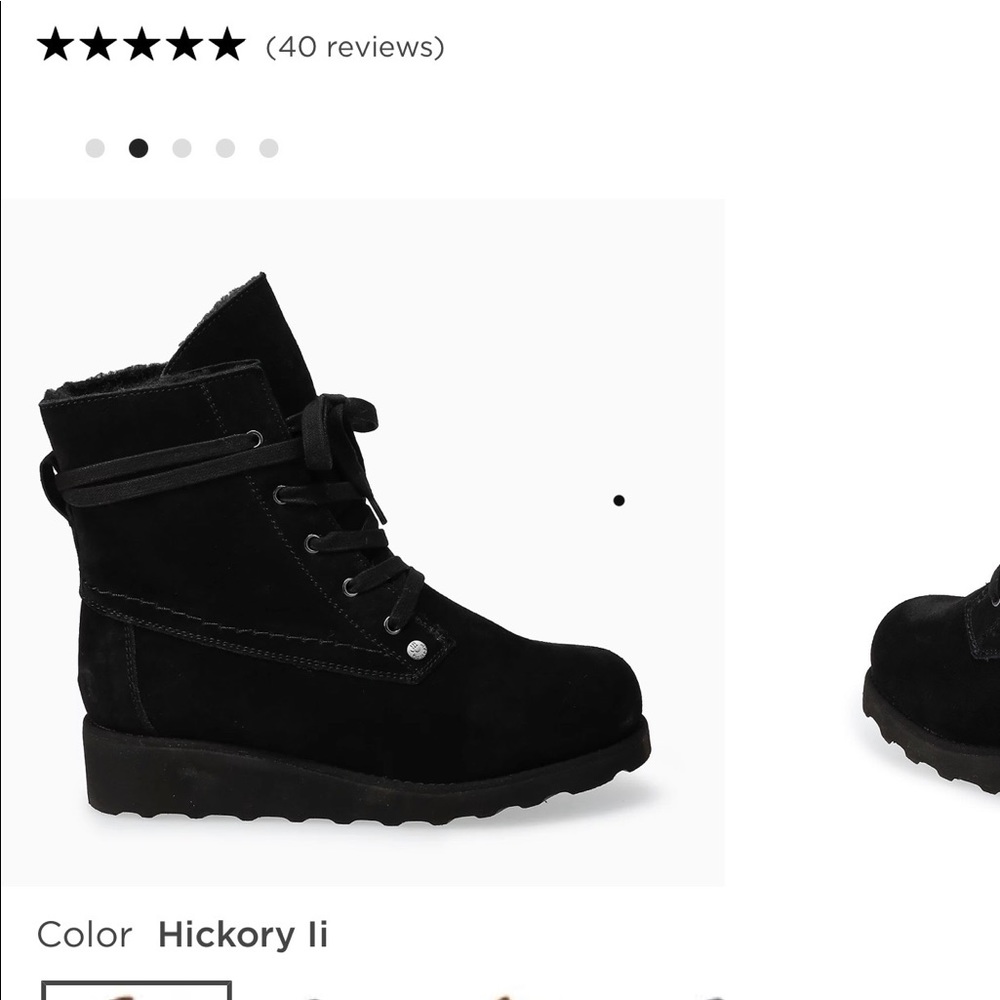
Task: Select the last carousel dot
Action: (269, 148)
